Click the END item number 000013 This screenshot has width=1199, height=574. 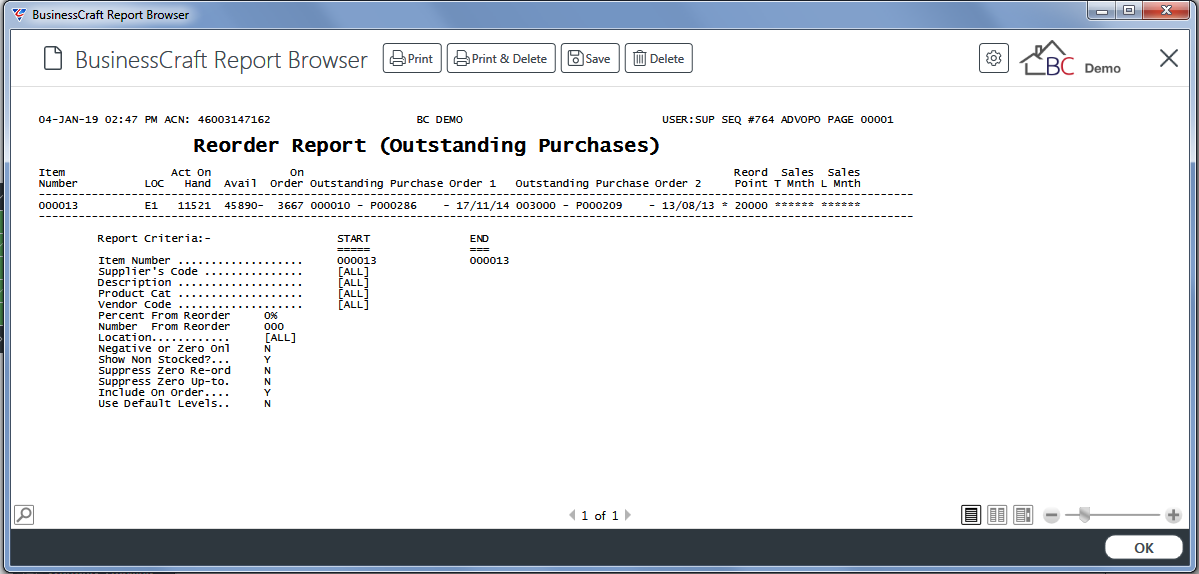(489, 261)
